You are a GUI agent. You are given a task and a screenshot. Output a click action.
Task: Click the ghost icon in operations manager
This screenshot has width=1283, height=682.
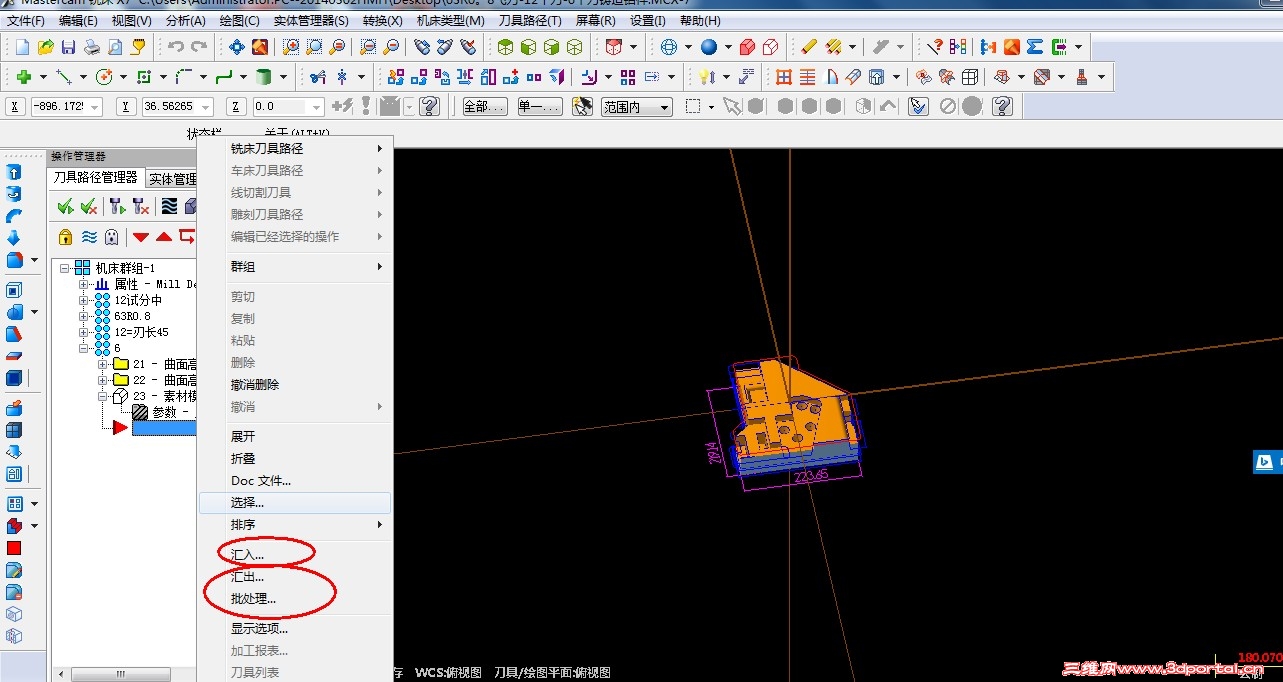pyautogui.click(x=111, y=236)
